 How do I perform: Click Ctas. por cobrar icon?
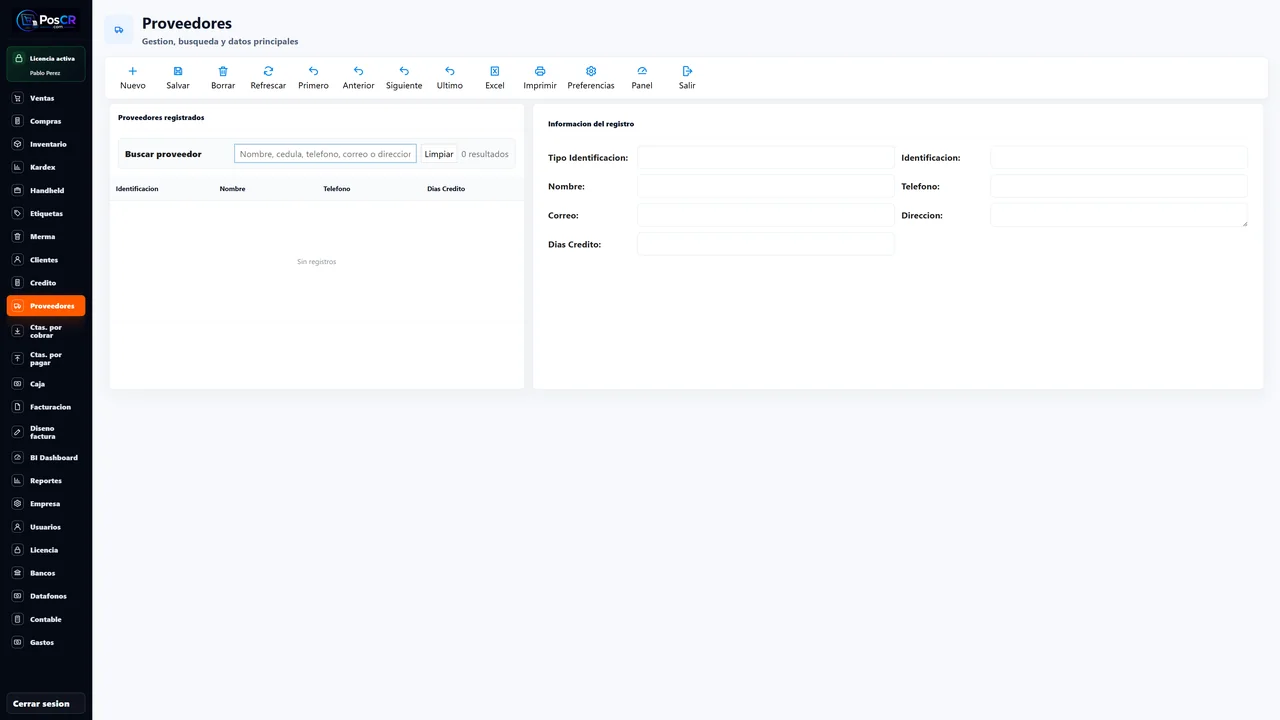coord(18,331)
